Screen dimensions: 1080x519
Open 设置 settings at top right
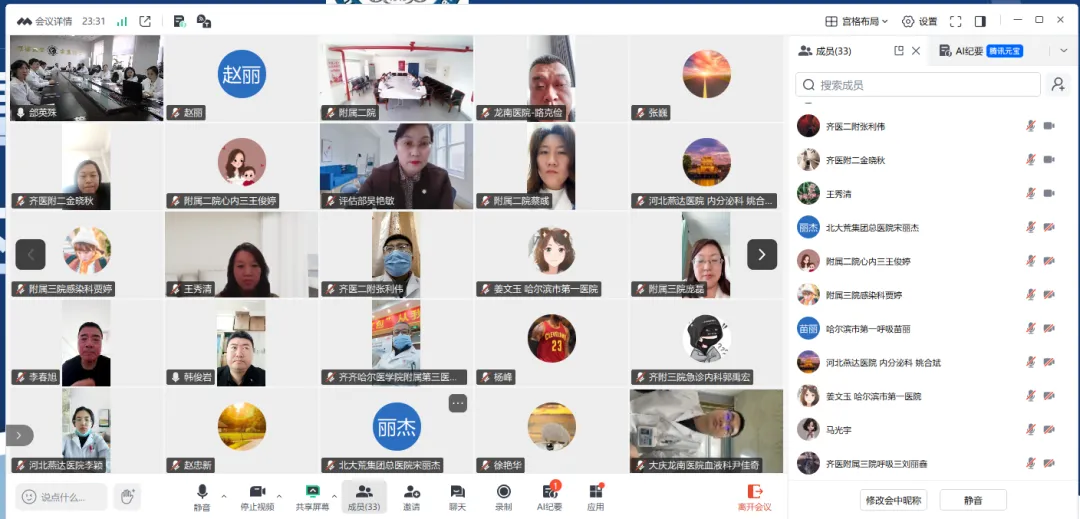(919, 21)
